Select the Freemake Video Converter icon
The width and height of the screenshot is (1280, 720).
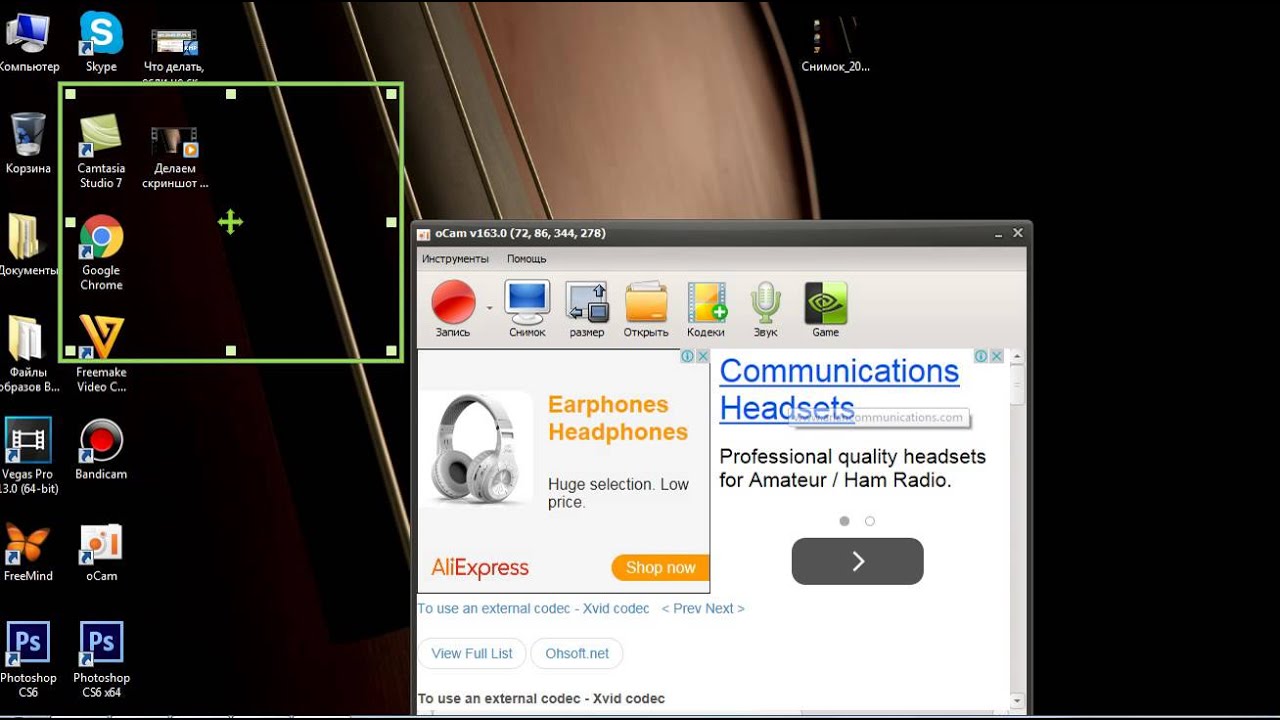[101, 355]
